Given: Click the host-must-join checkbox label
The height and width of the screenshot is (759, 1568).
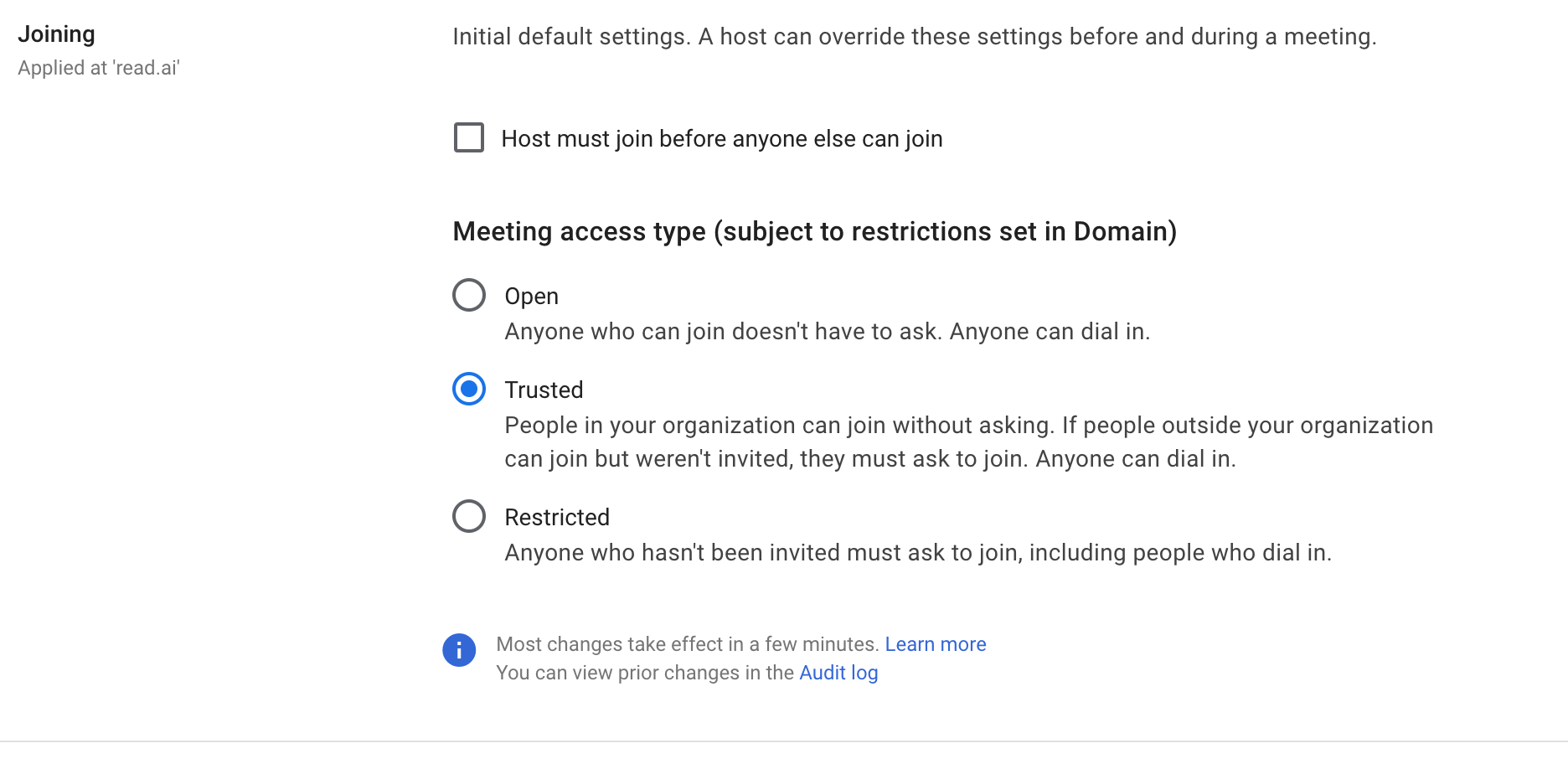Looking at the screenshot, I should (722, 138).
